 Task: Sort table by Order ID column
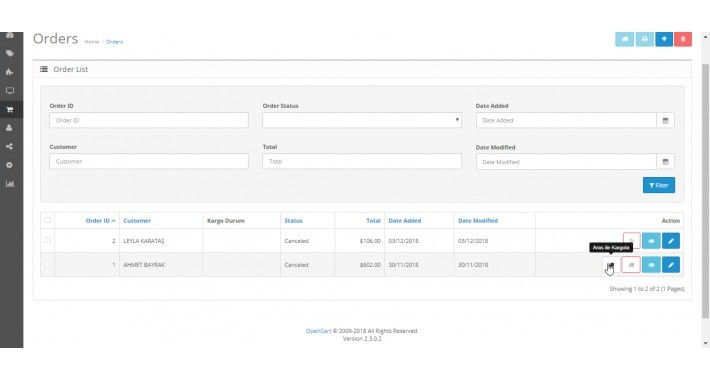tap(100, 221)
